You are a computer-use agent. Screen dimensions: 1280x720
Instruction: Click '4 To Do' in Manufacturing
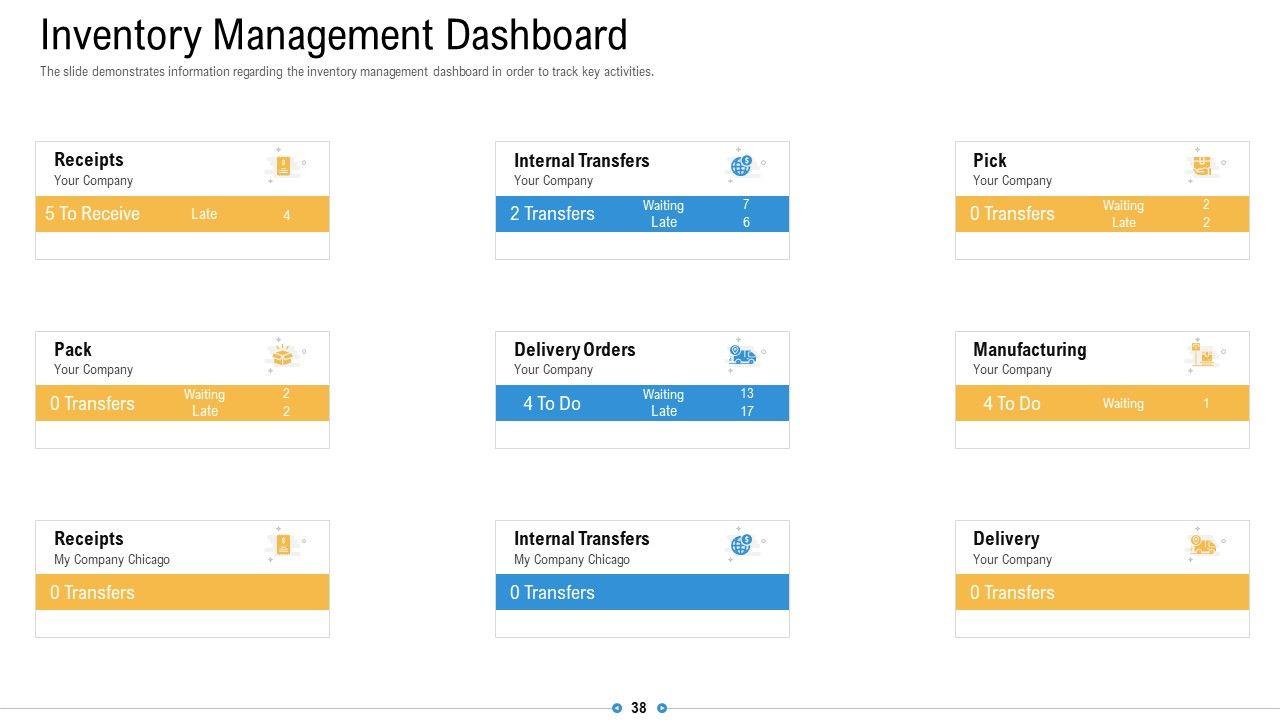(1011, 404)
